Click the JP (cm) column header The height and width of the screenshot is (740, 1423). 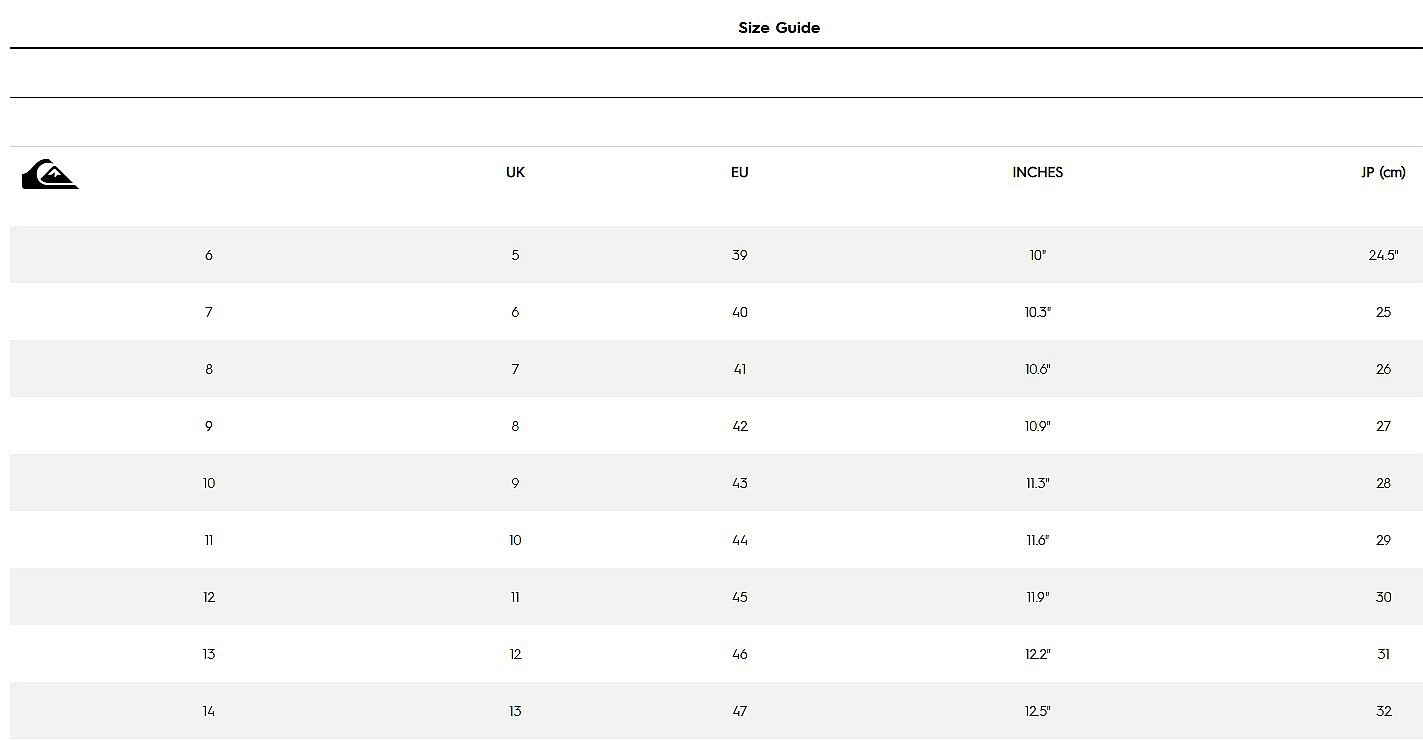point(1383,172)
